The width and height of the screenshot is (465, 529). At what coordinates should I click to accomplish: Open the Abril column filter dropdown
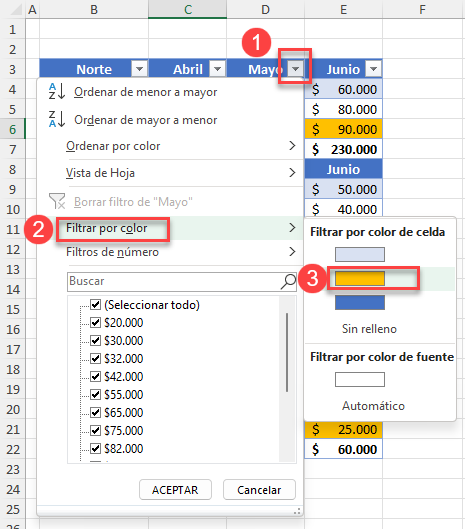[217, 69]
